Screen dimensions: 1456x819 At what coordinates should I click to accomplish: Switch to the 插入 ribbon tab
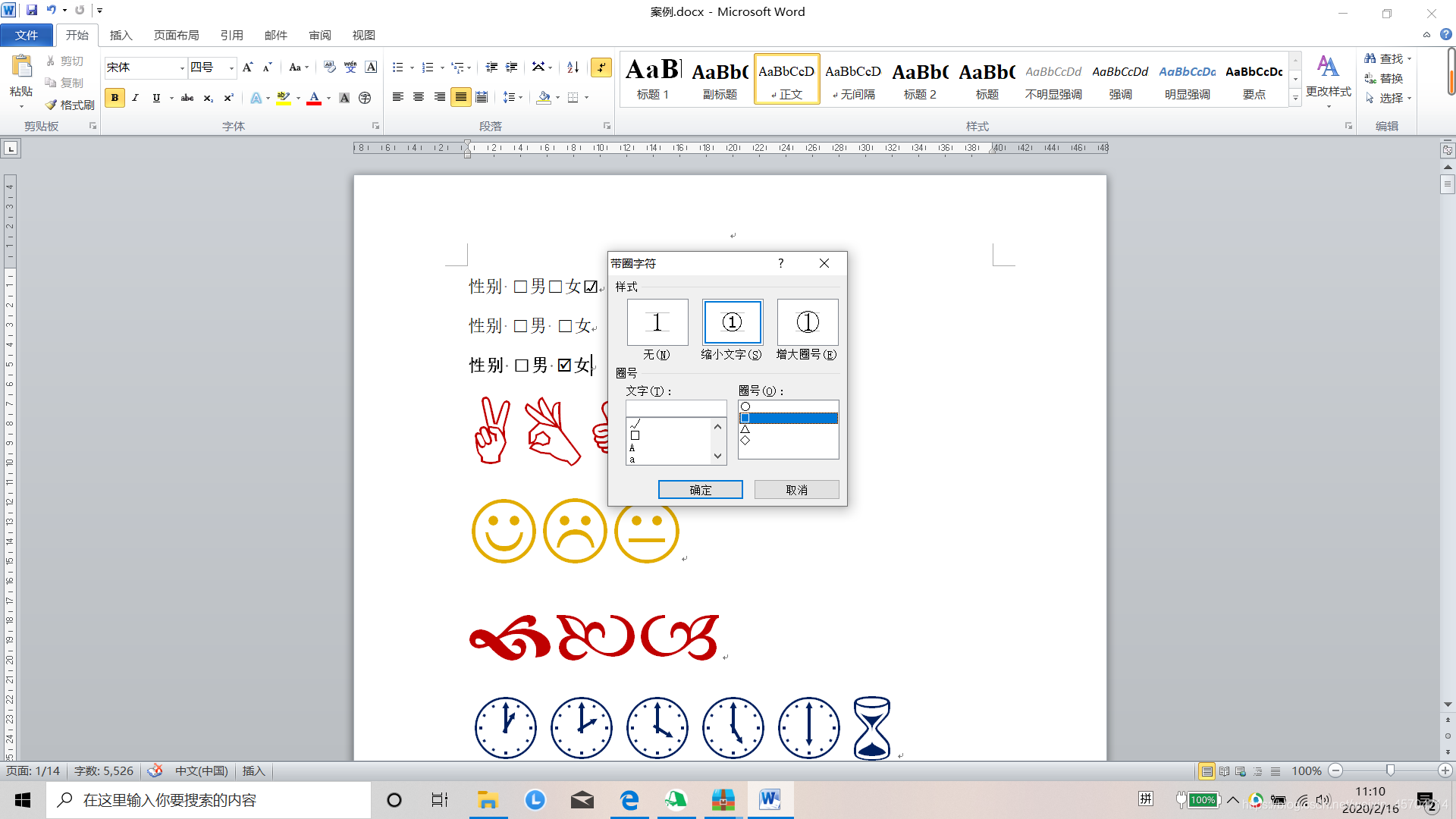click(x=121, y=36)
